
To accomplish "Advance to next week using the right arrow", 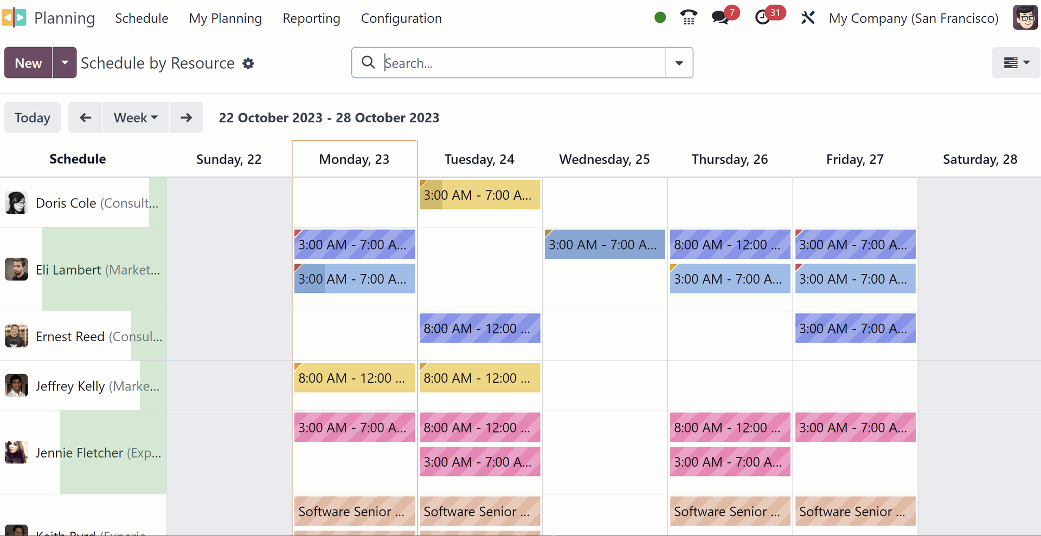I will [186, 117].
